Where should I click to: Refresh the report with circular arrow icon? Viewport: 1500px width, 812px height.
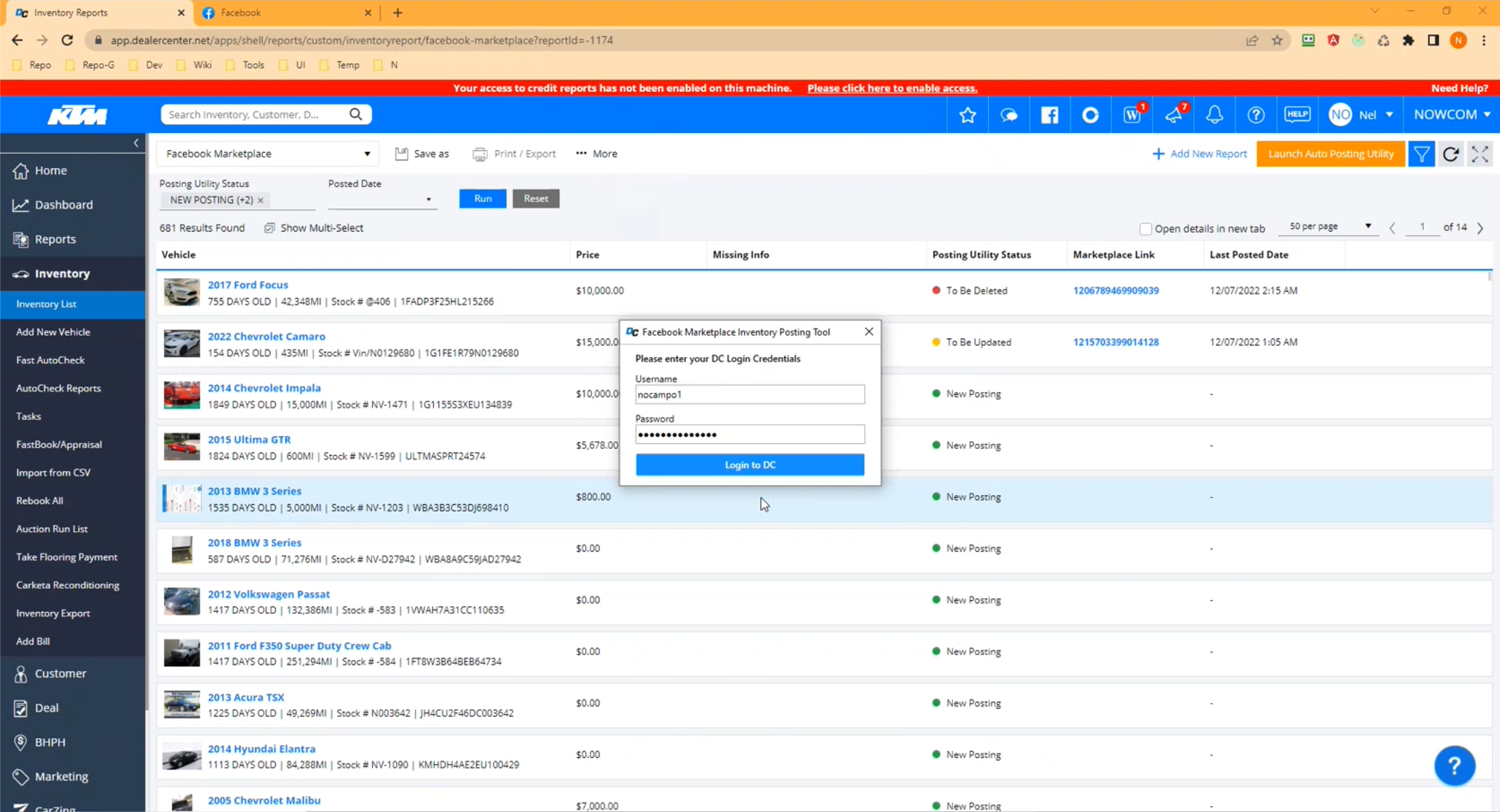1451,153
